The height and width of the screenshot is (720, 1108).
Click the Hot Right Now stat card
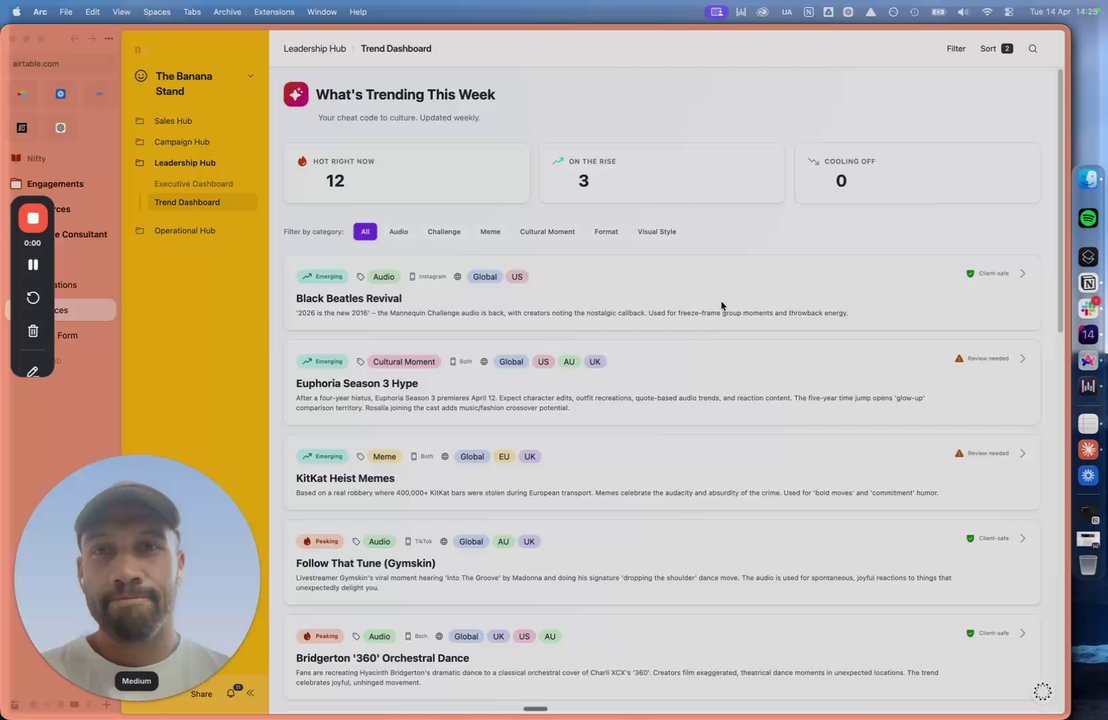(406, 173)
